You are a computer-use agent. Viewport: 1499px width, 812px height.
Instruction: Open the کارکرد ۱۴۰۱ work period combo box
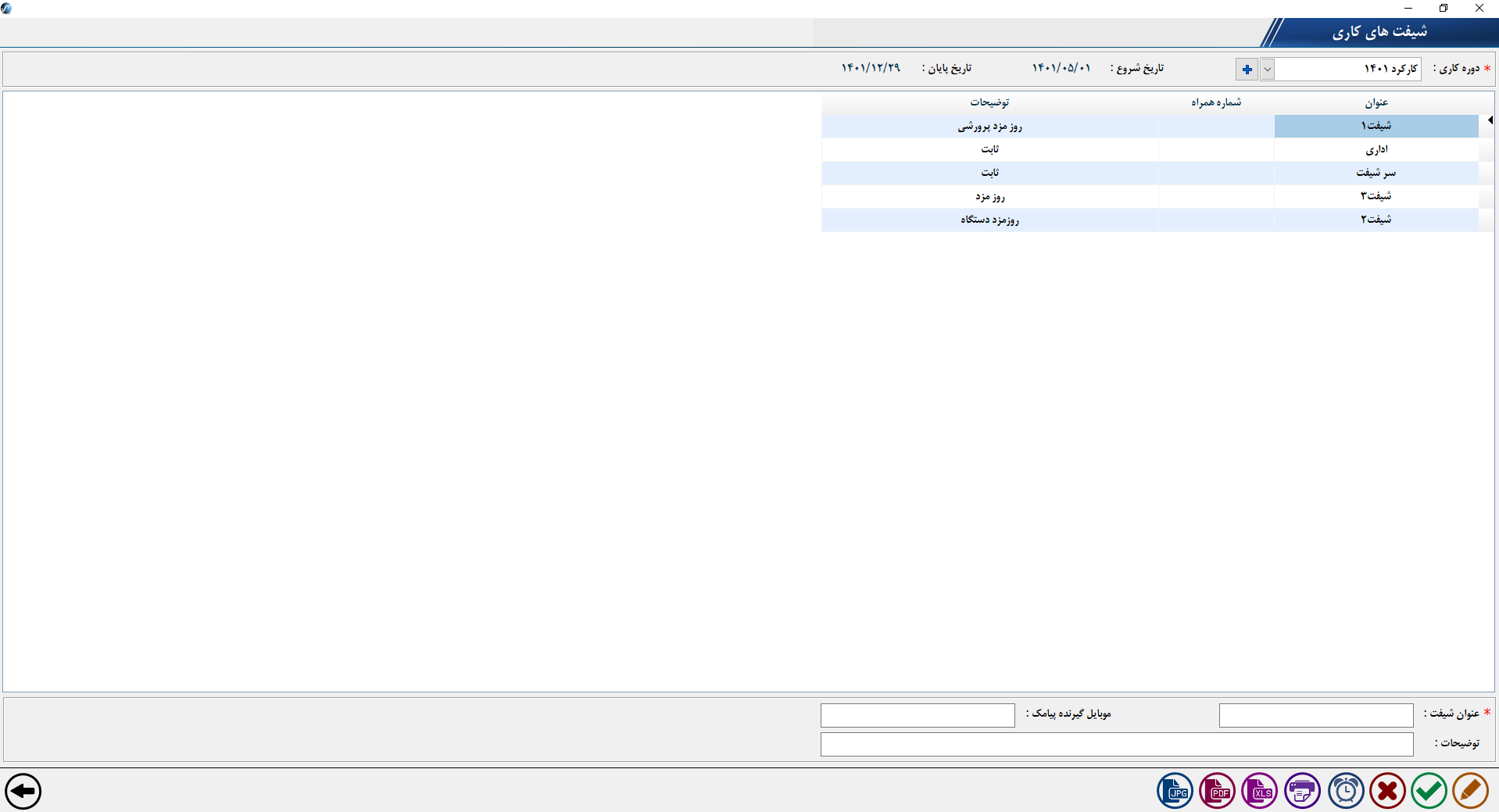(1347, 70)
